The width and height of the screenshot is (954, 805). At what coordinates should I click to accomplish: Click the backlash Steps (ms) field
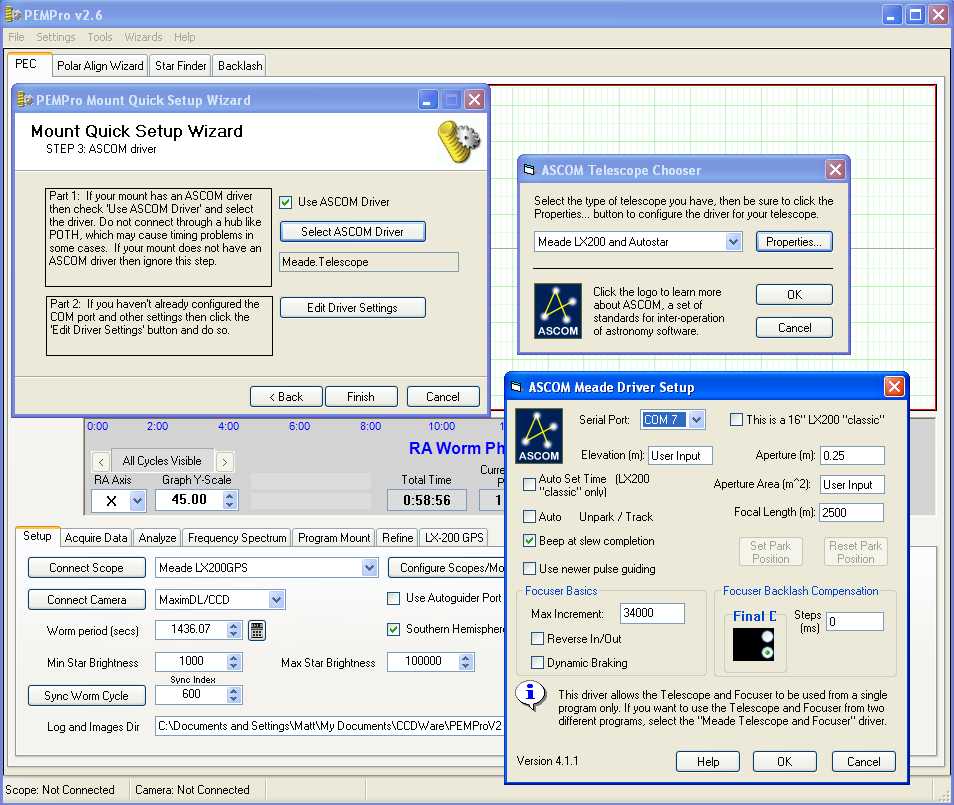854,621
